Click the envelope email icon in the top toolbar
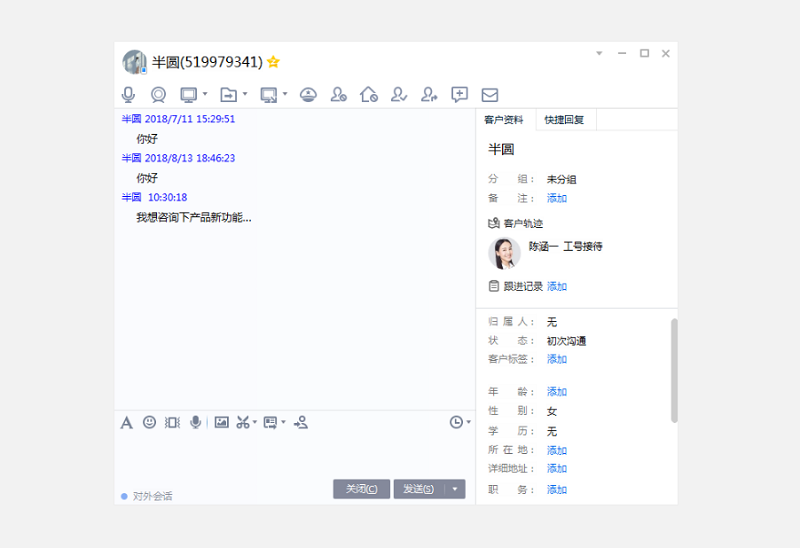 click(490, 95)
